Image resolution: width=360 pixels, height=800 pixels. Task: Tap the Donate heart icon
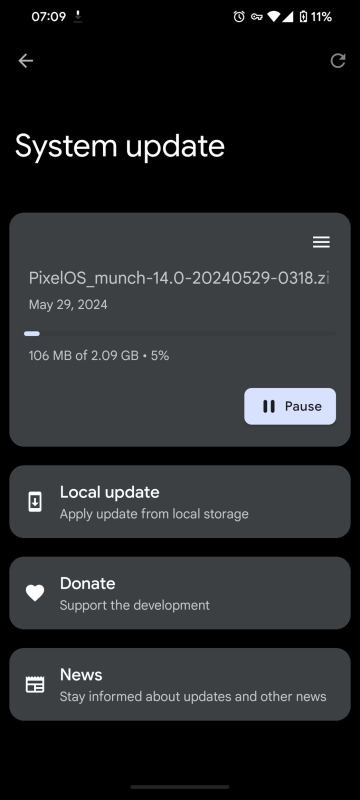tap(35, 593)
